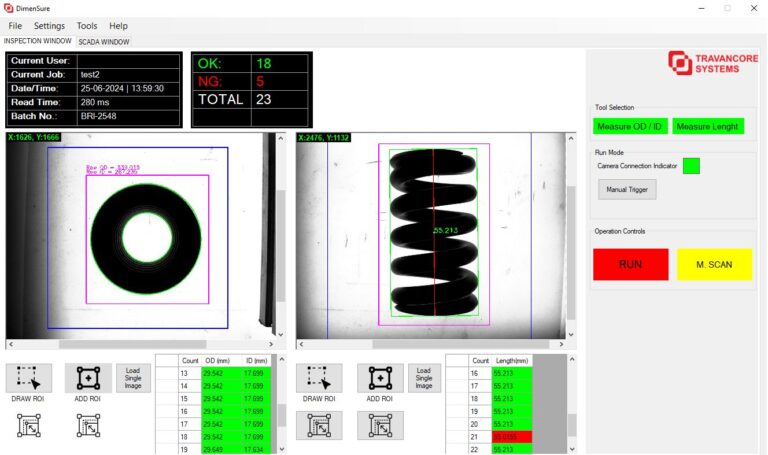Click the TOTAL count value 23
This screenshot has width=768, height=455.
(x=264, y=99)
